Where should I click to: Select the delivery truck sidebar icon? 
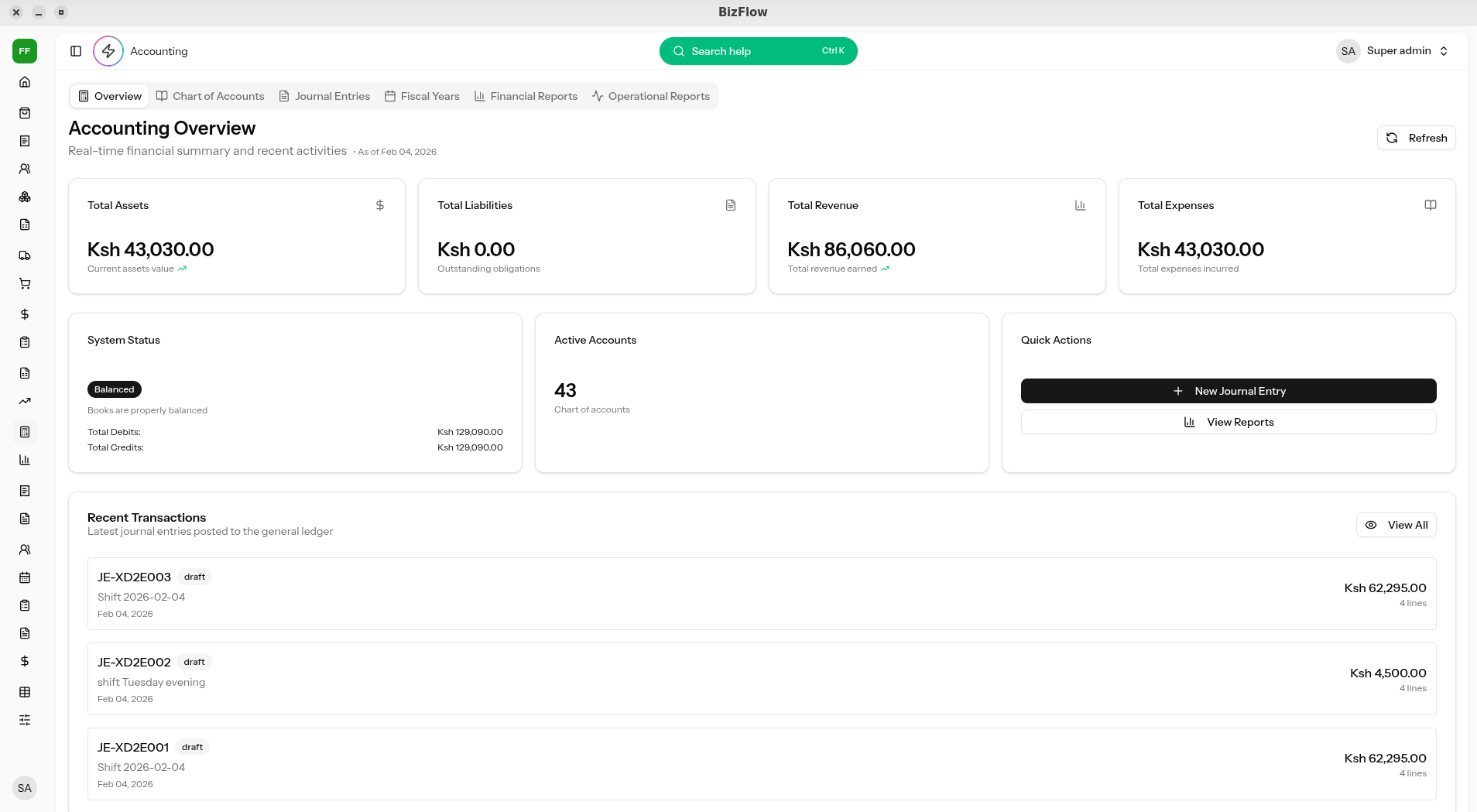pos(25,255)
